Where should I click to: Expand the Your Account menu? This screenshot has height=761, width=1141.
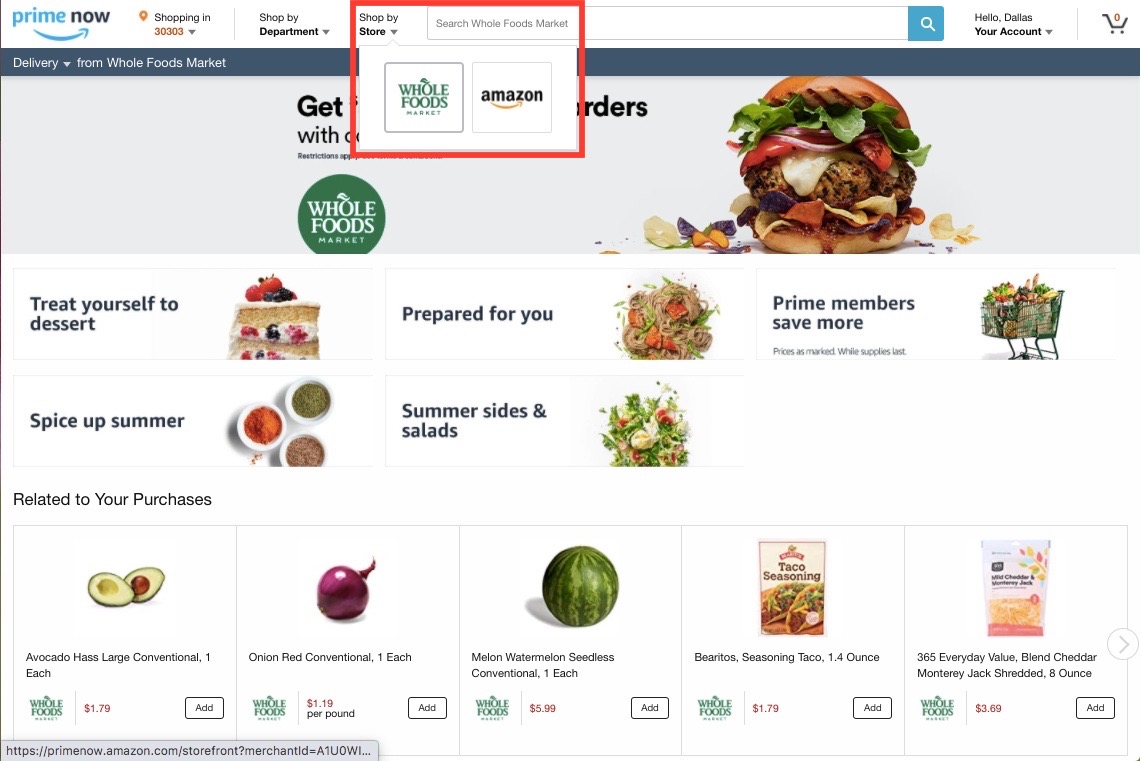tap(1013, 24)
